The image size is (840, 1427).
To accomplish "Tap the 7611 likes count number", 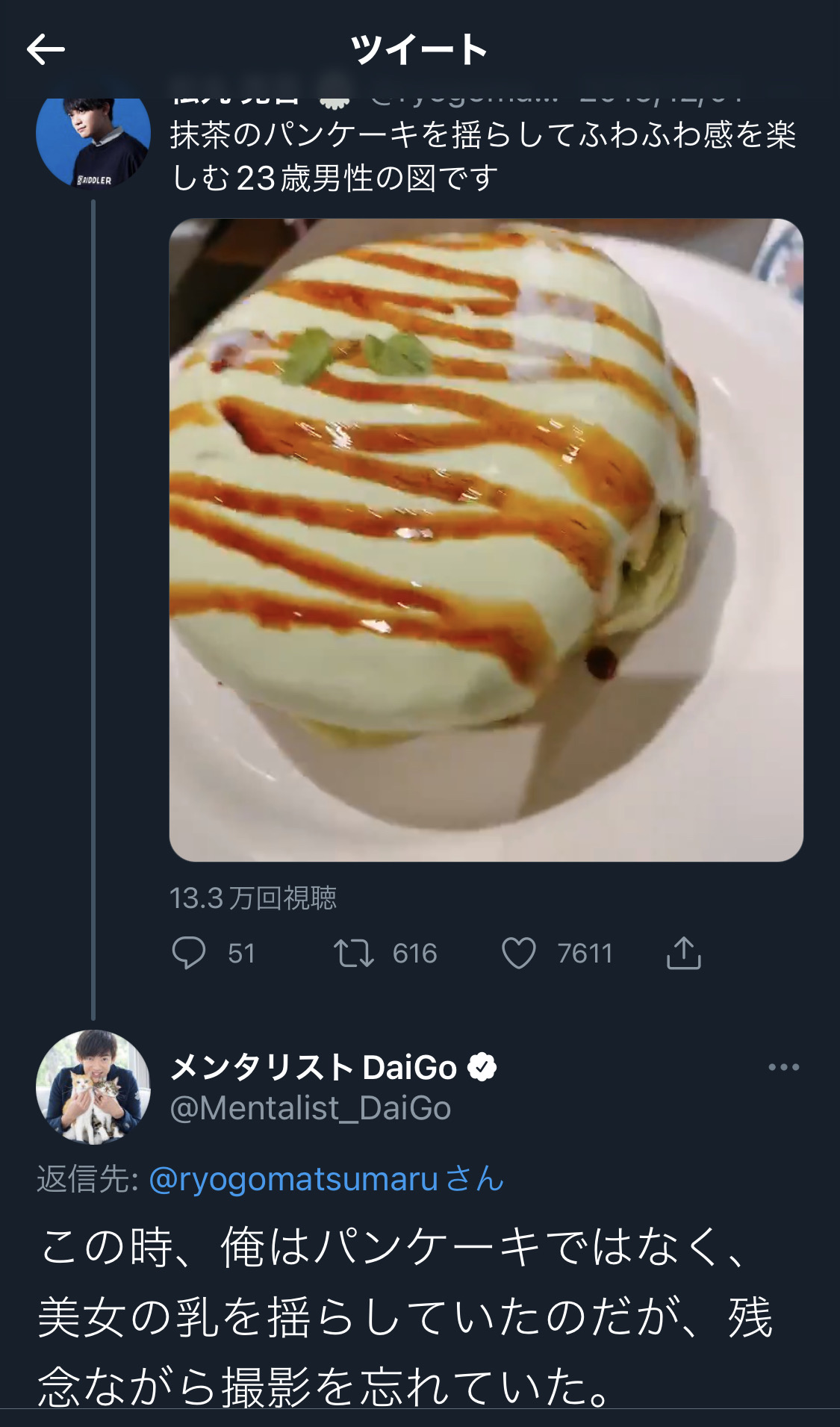I will (585, 954).
